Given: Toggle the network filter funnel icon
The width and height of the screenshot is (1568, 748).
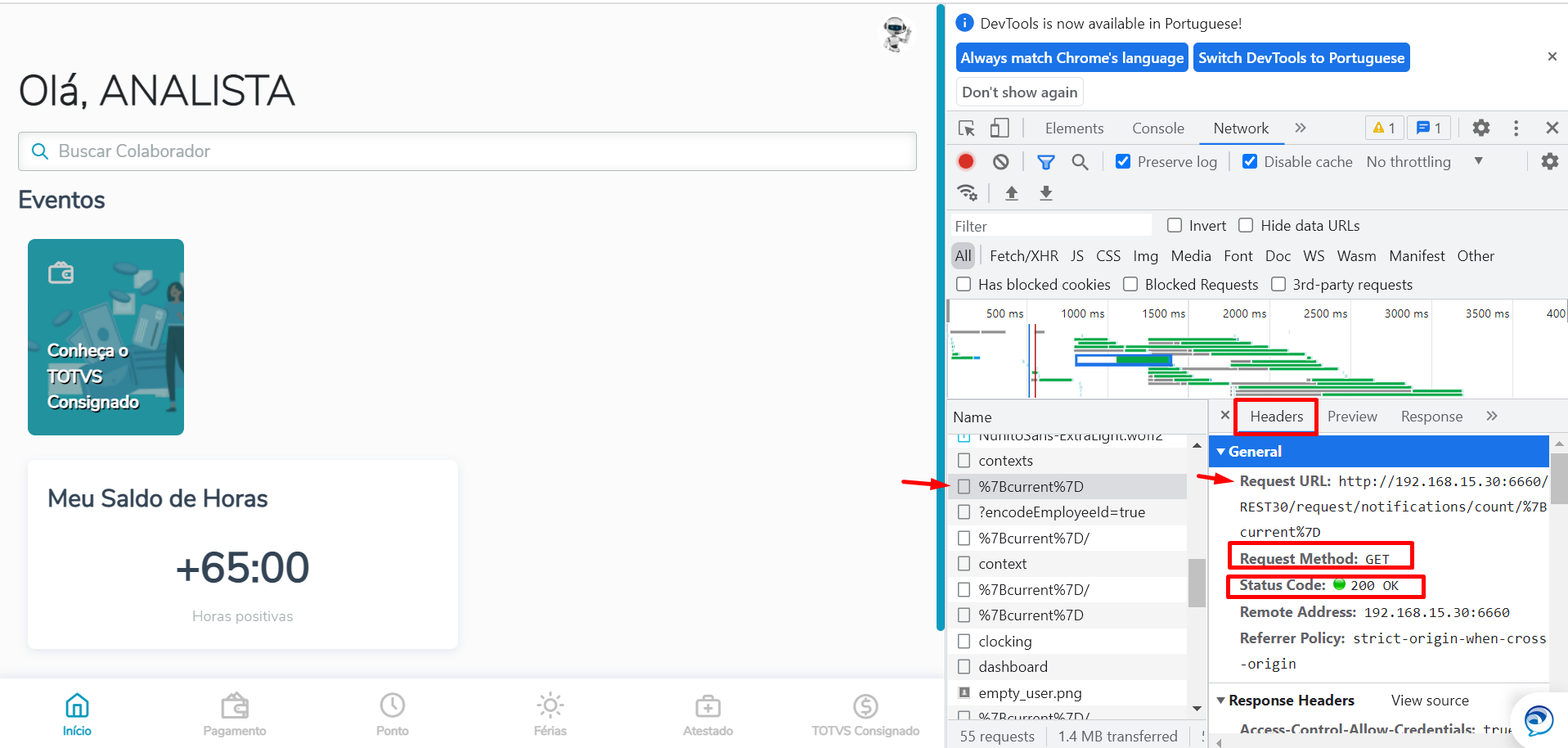Looking at the screenshot, I should [1045, 162].
